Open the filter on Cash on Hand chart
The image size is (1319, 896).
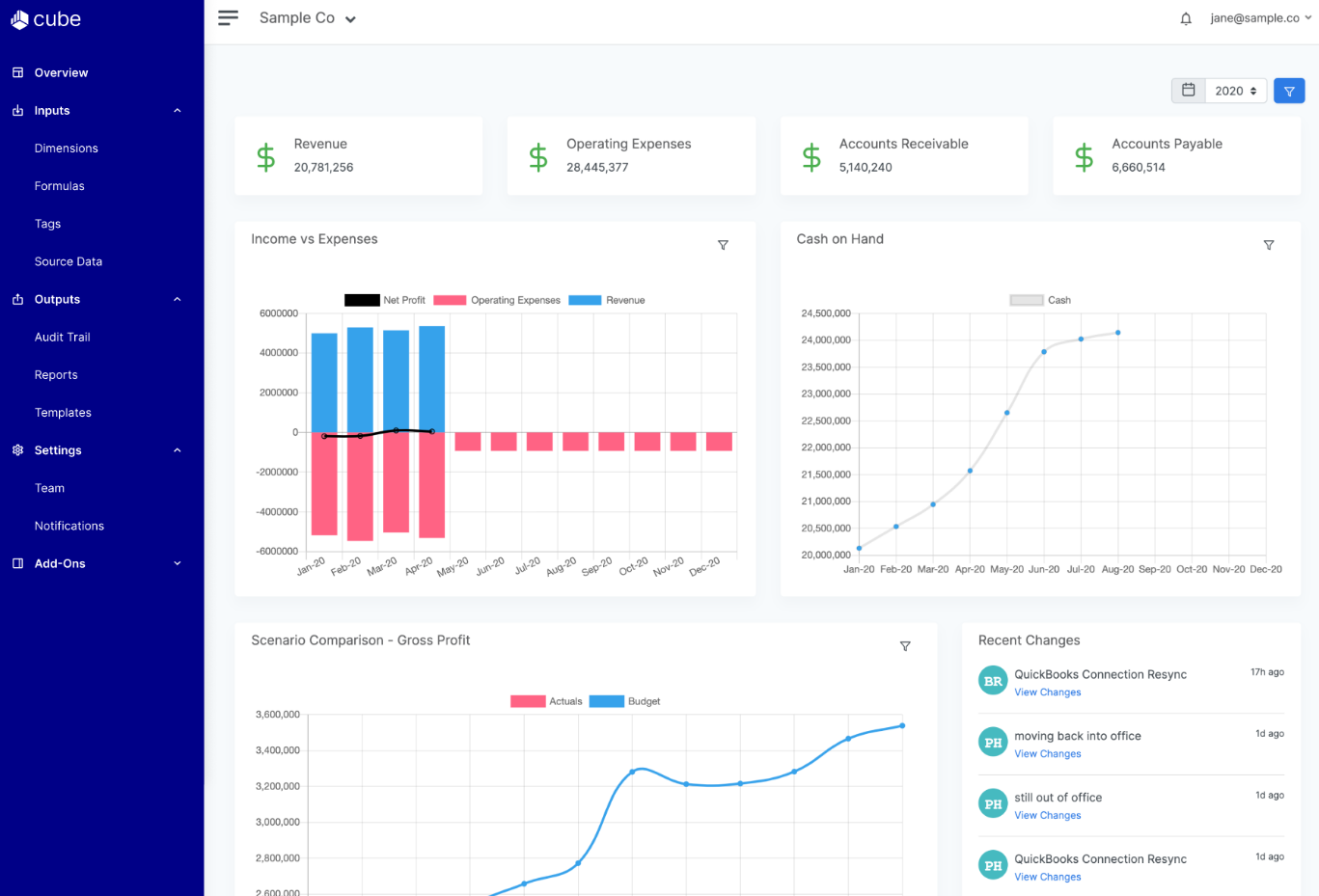[x=1269, y=245]
